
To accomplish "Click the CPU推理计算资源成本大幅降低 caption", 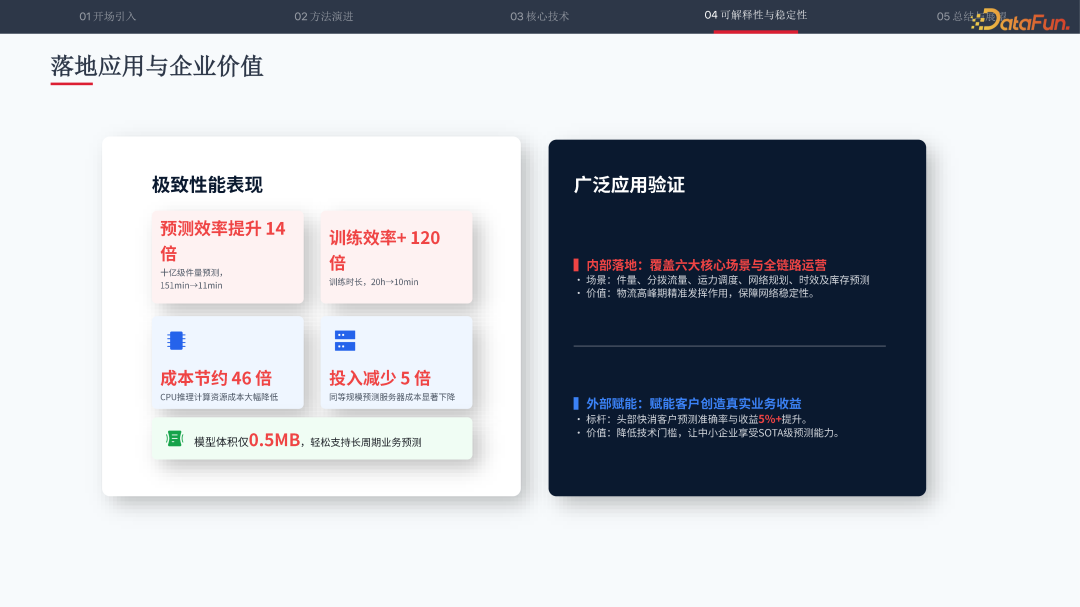I will tap(219, 397).
